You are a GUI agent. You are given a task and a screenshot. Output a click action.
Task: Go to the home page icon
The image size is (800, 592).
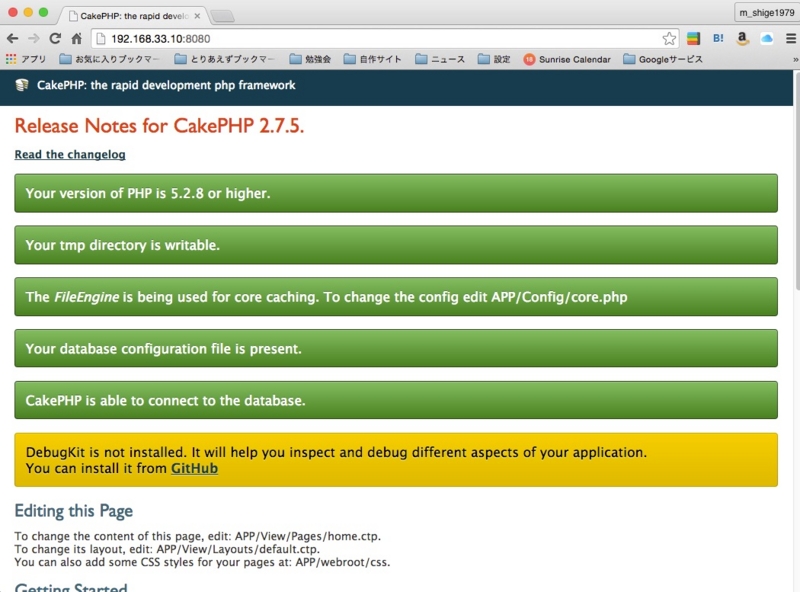click(x=77, y=38)
